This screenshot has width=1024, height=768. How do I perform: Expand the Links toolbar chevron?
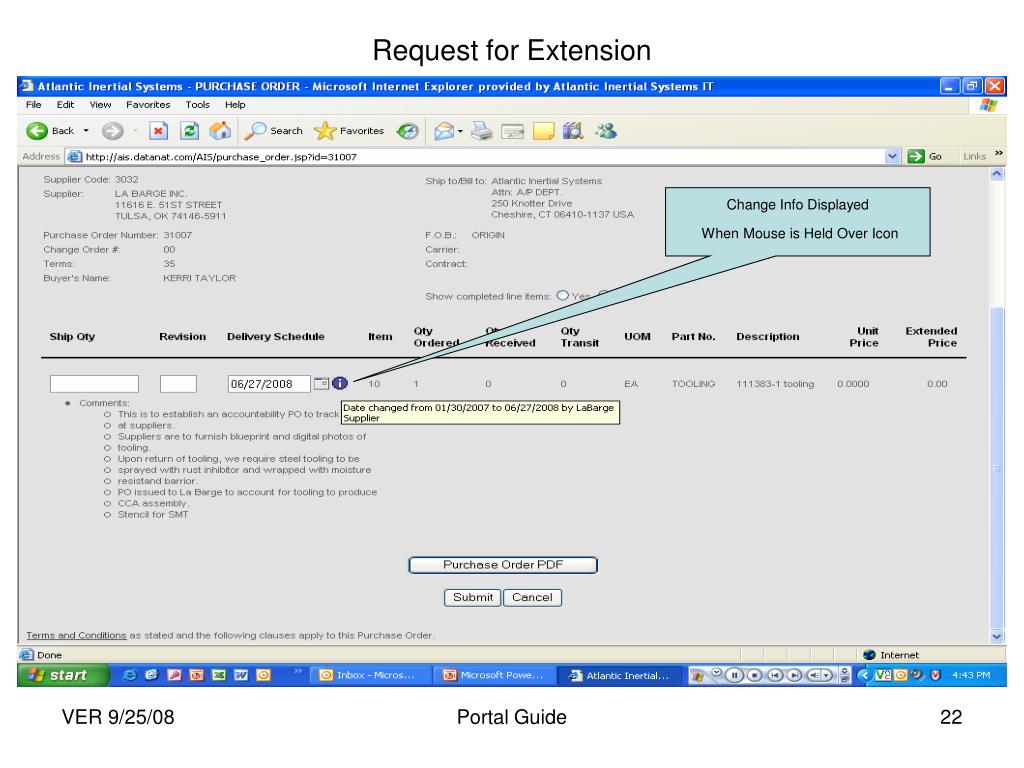pos(999,153)
